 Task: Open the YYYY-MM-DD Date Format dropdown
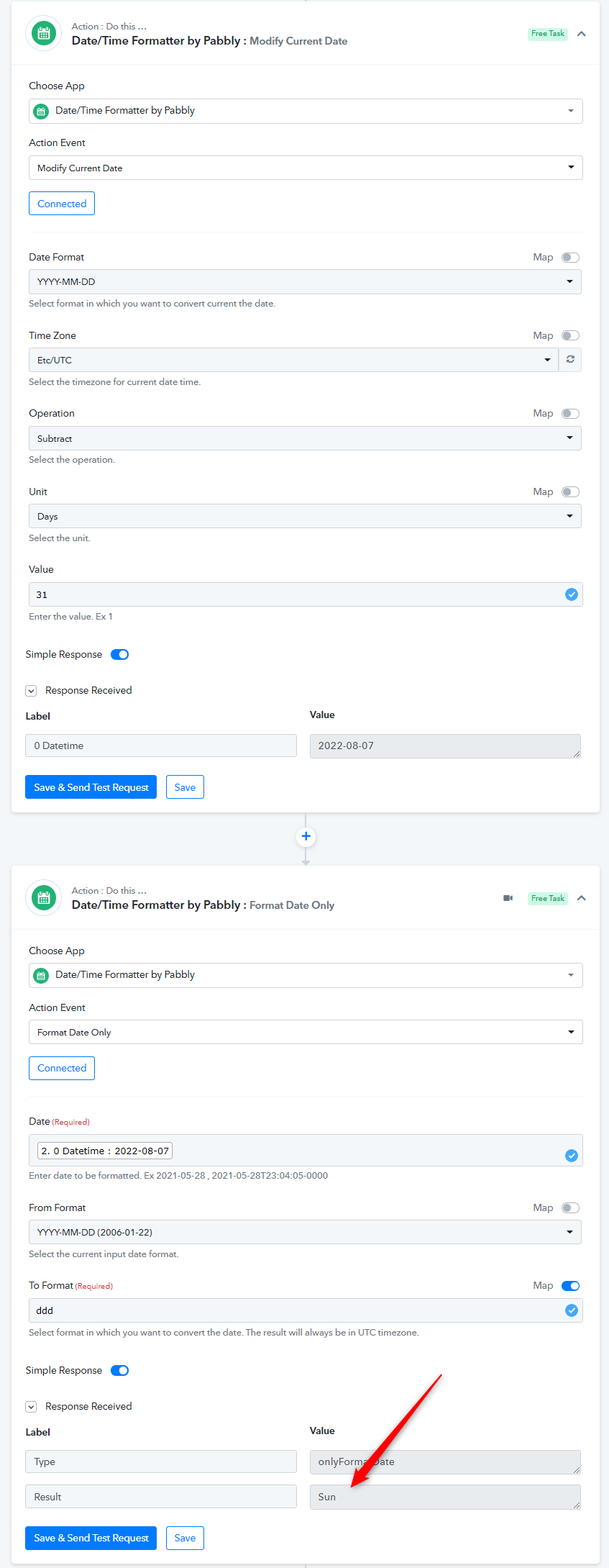coord(305,281)
